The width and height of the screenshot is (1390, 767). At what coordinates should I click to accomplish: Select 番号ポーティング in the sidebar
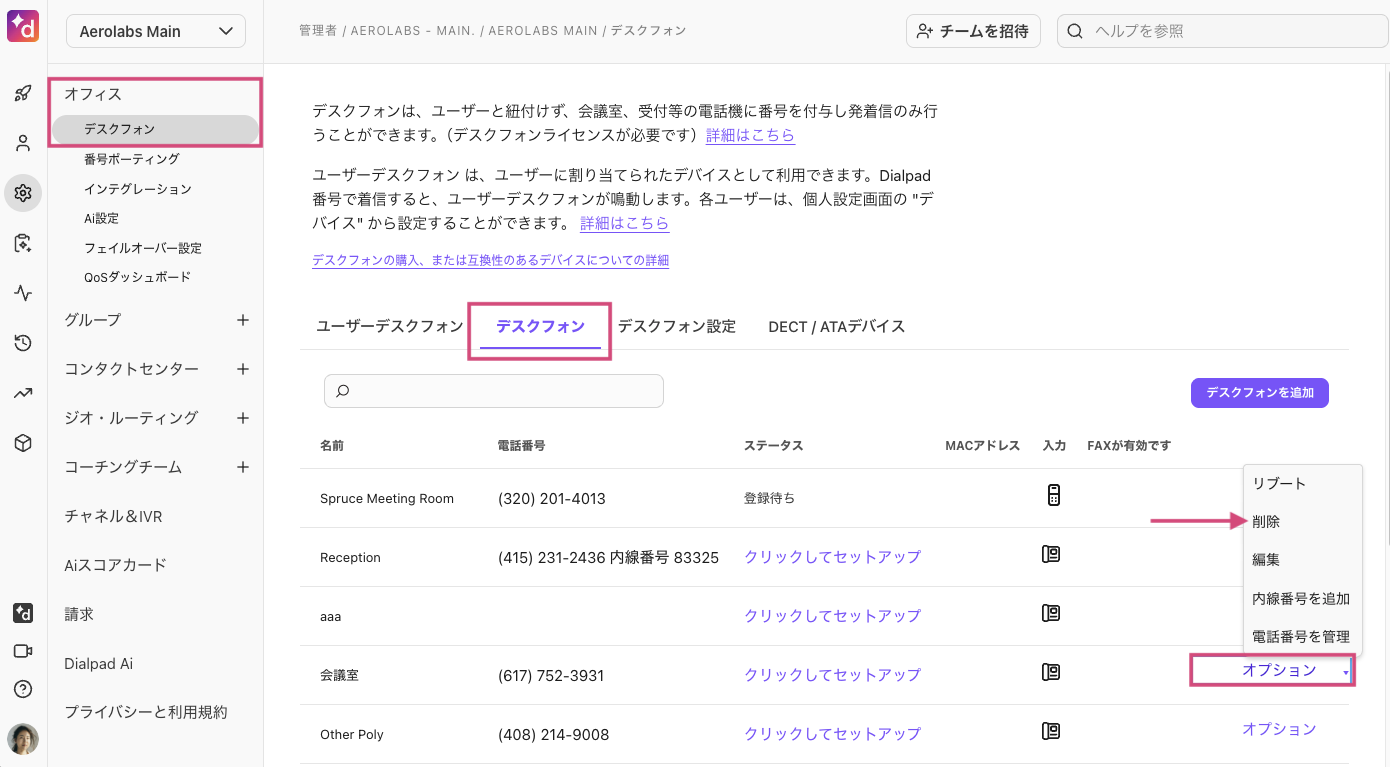pyautogui.click(x=132, y=159)
